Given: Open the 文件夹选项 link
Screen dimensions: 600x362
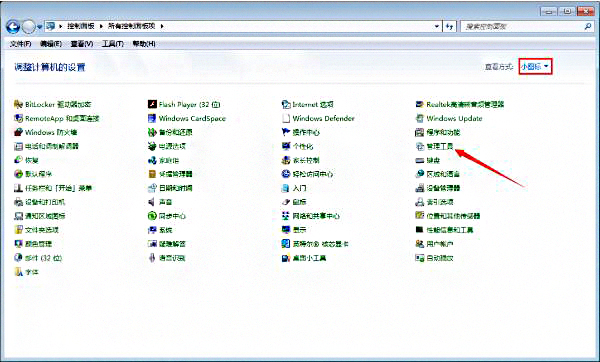Looking at the screenshot, I should pos(42,230).
